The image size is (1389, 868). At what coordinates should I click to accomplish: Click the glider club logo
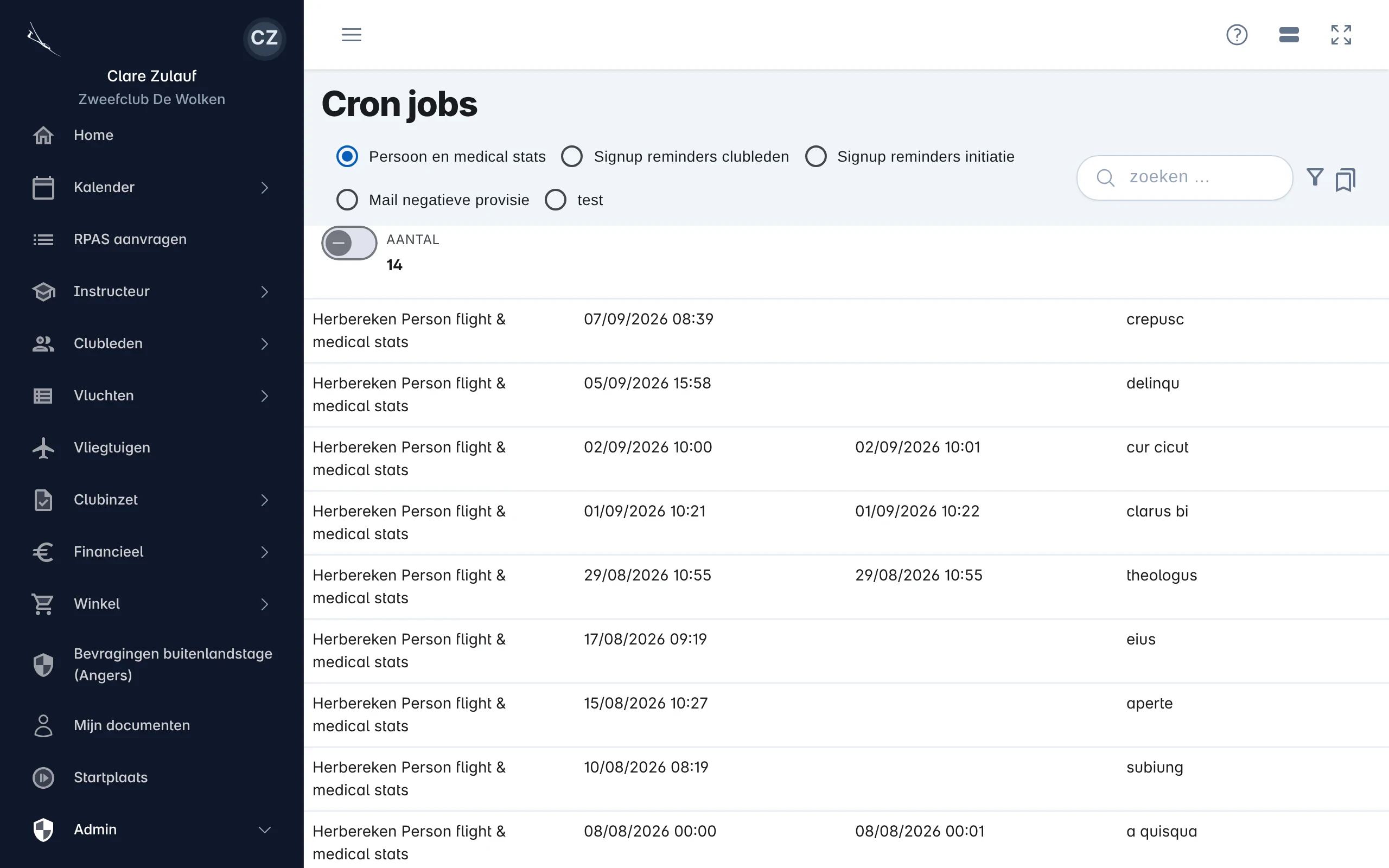pos(43,39)
